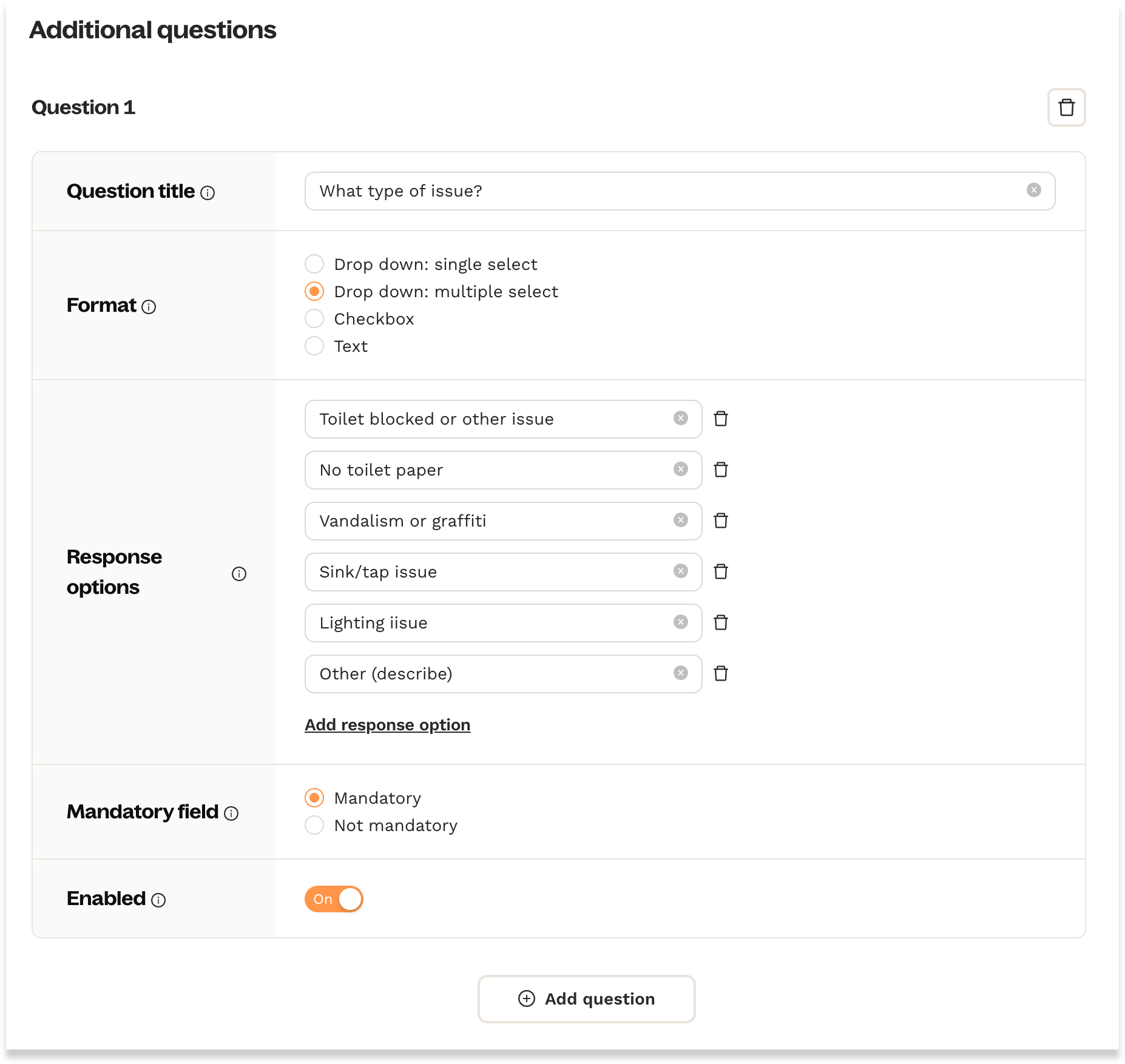The image size is (1125, 1064).
Task: Delete the 'Toilet blocked or other issue' option
Action: (x=720, y=419)
